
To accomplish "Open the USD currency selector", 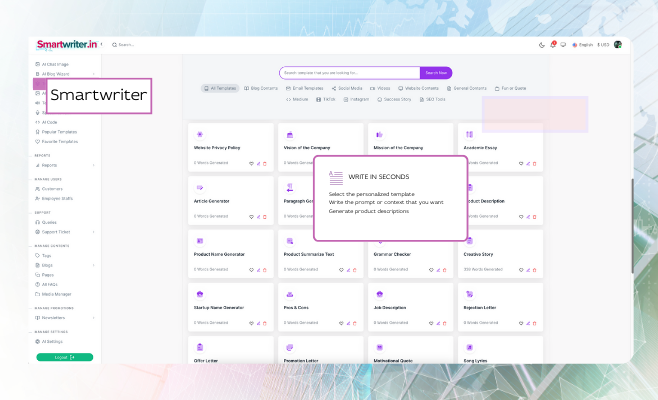I will point(603,45).
